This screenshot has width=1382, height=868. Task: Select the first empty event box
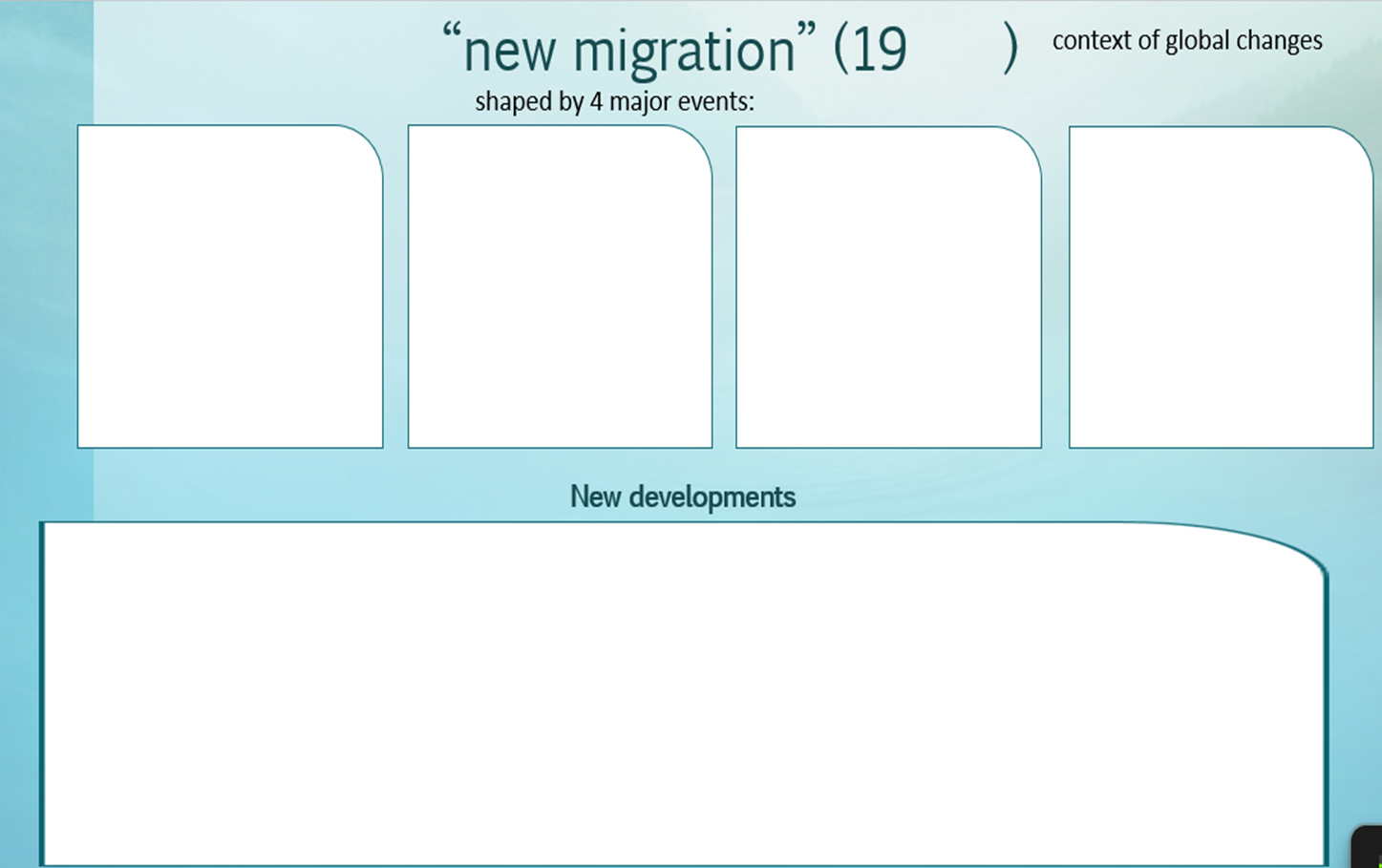229,286
